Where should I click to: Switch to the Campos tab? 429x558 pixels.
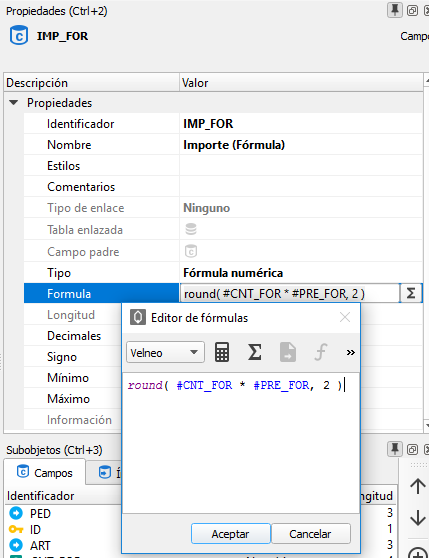click(x=45, y=473)
